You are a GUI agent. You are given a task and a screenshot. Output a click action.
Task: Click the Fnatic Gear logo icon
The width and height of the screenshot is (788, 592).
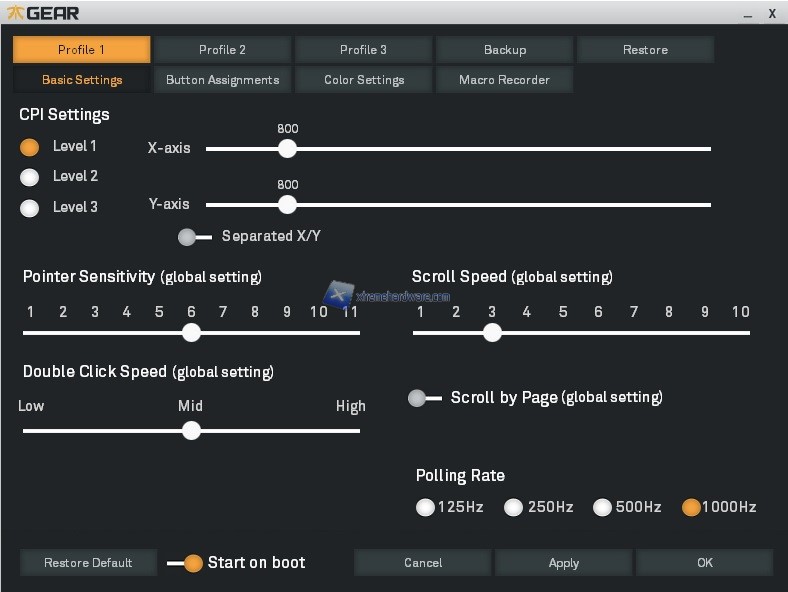16,13
